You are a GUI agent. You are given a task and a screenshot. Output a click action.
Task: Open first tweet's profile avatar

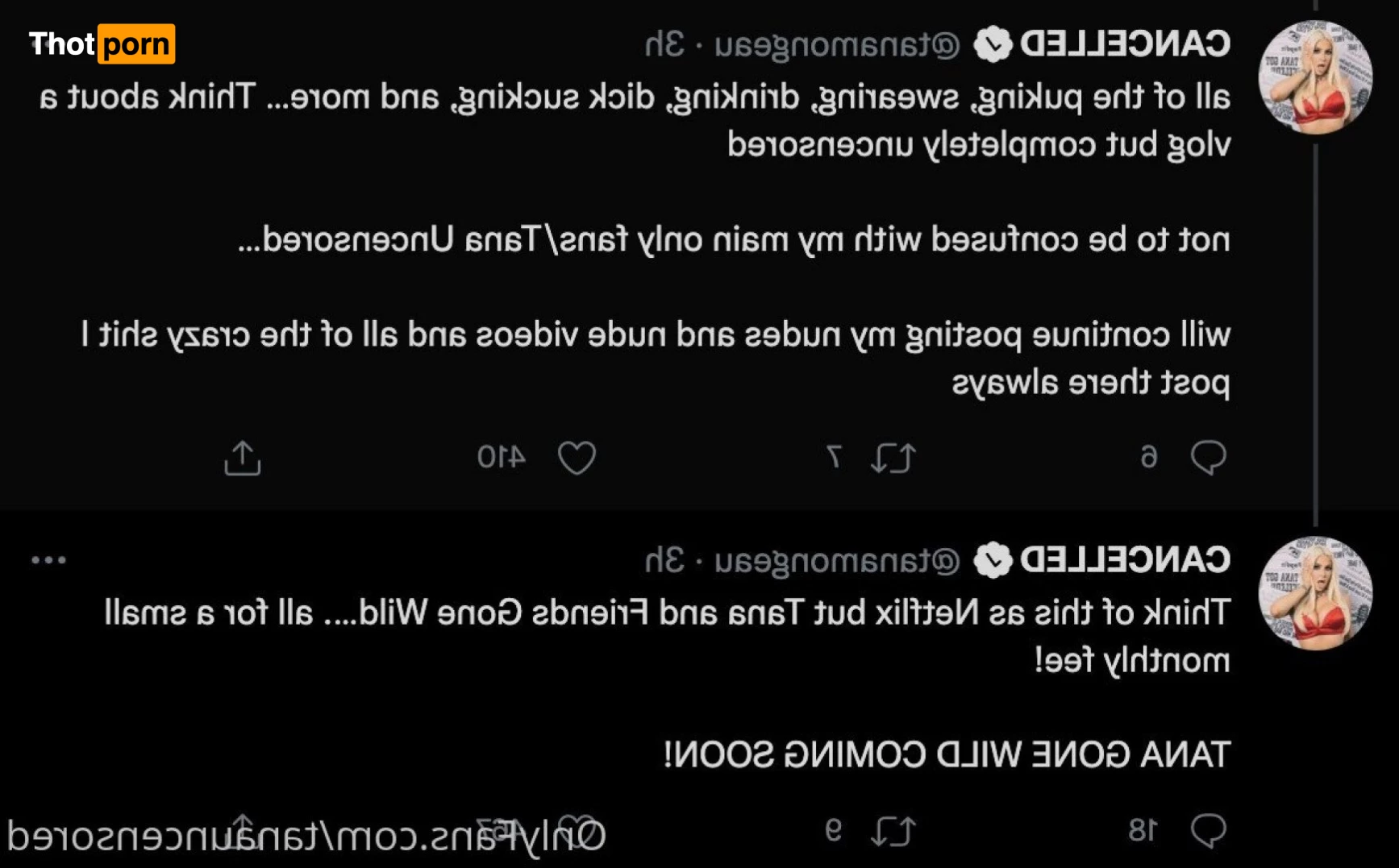click(x=1315, y=77)
